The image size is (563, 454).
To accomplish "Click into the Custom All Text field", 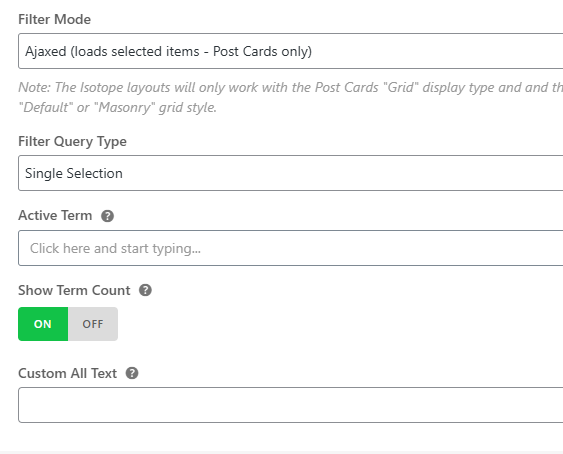I will (x=290, y=405).
